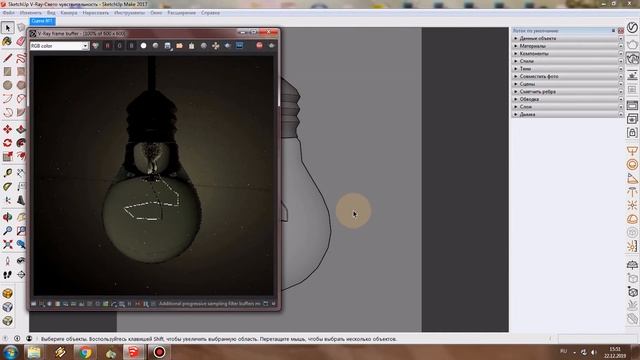Click the rendered bulb image in frame buffer
The width and height of the screenshot is (640, 360).
tap(153, 176)
